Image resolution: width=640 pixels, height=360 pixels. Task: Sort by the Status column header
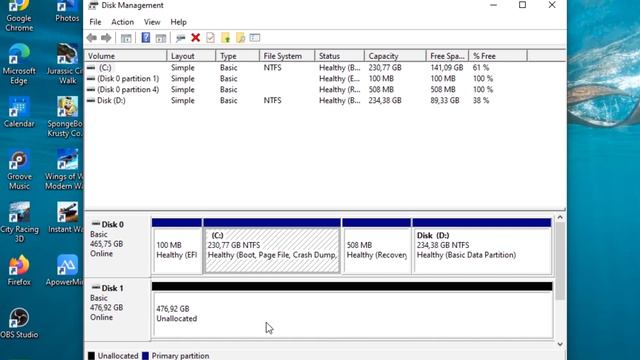(340, 56)
